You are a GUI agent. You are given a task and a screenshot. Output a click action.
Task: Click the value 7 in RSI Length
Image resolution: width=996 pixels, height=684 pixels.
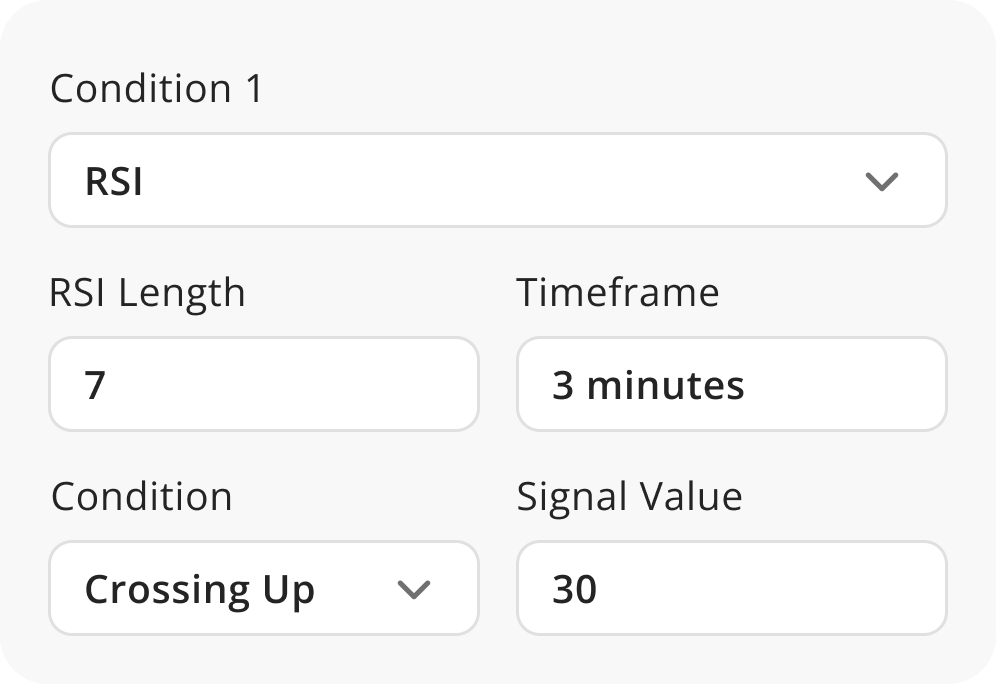[x=95, y=385]
